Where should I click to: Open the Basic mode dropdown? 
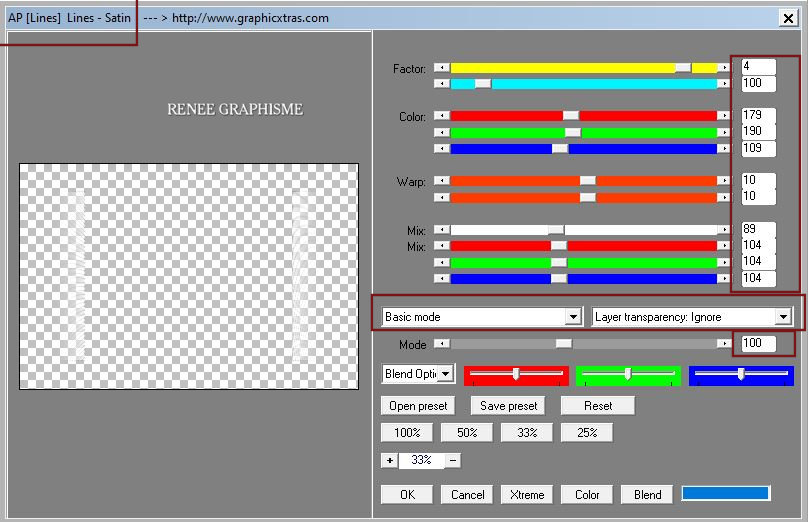(482, 317)
